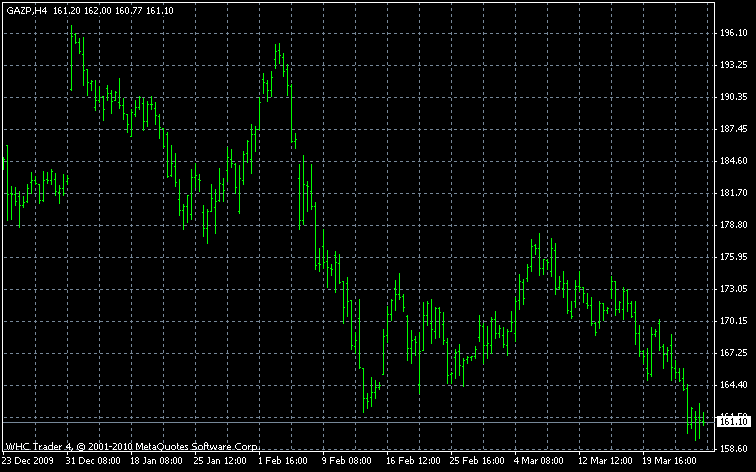Click the GAZP,H4 chart title text
Image resolution: width=756 pixels, height=472 pixels.
coord(25,9)
